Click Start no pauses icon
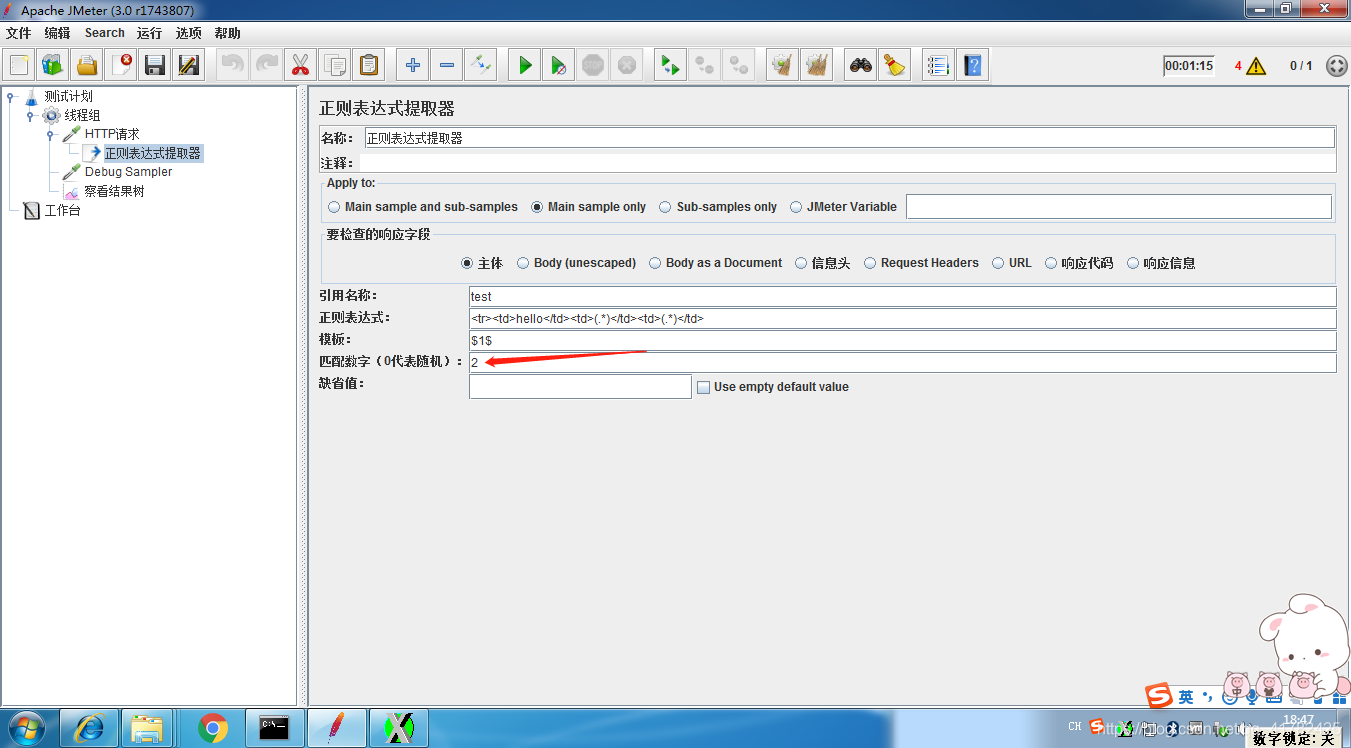This screenshot has width=1351, height=748. point(559,66)
